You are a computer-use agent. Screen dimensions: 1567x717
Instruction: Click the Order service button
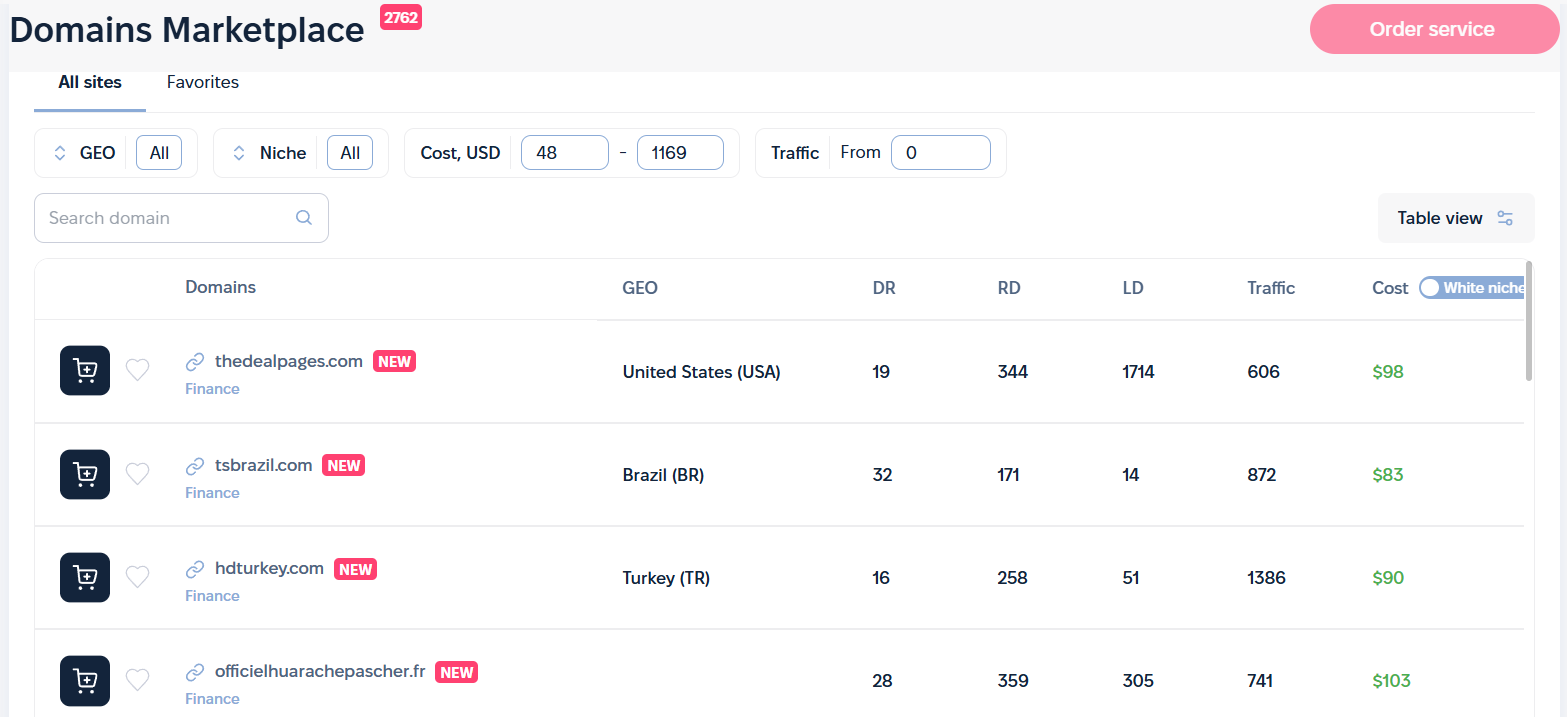click(1432, 29)
